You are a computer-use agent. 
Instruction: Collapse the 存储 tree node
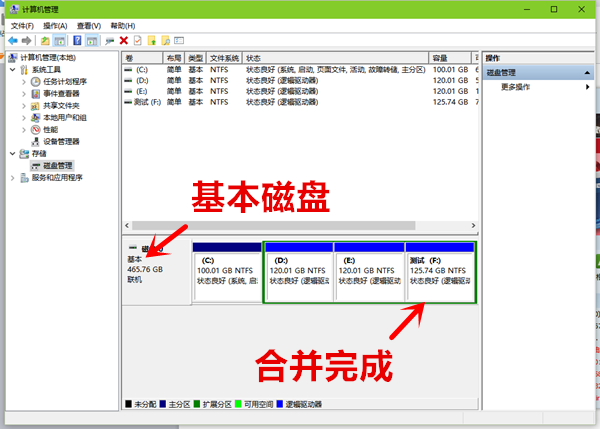[13, 153]
